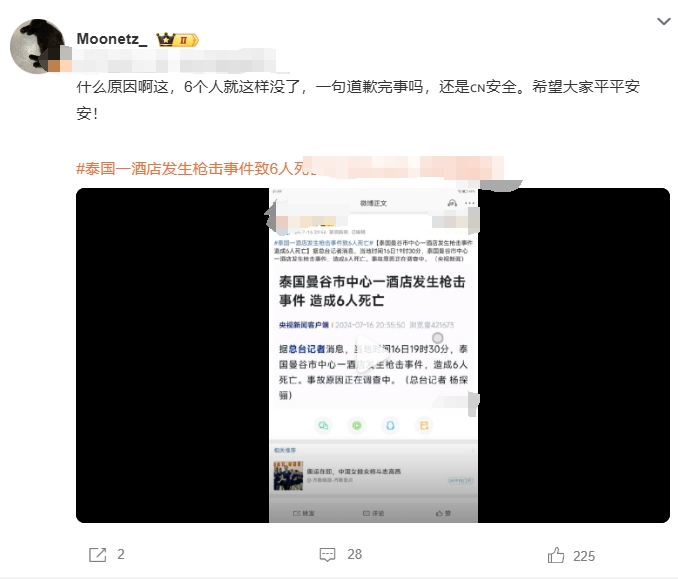Like the post with thumbs-up icon
Image resolution: width=678 pixels, height=579 pixels.
pyautogui.click(x=556, y=555)
